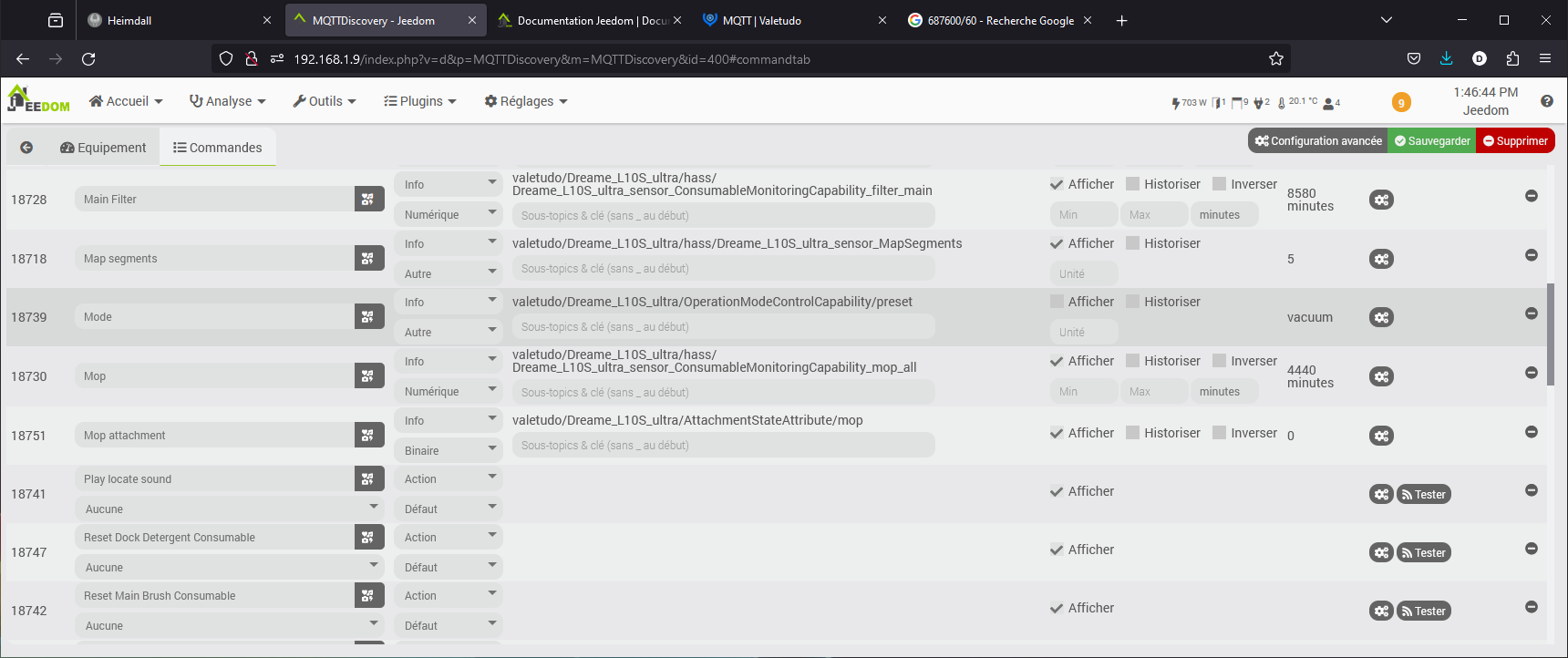Click the Mop command name field
This screenshot has height=658, width=1568.
pyautogui.click(x=214, y=376)
